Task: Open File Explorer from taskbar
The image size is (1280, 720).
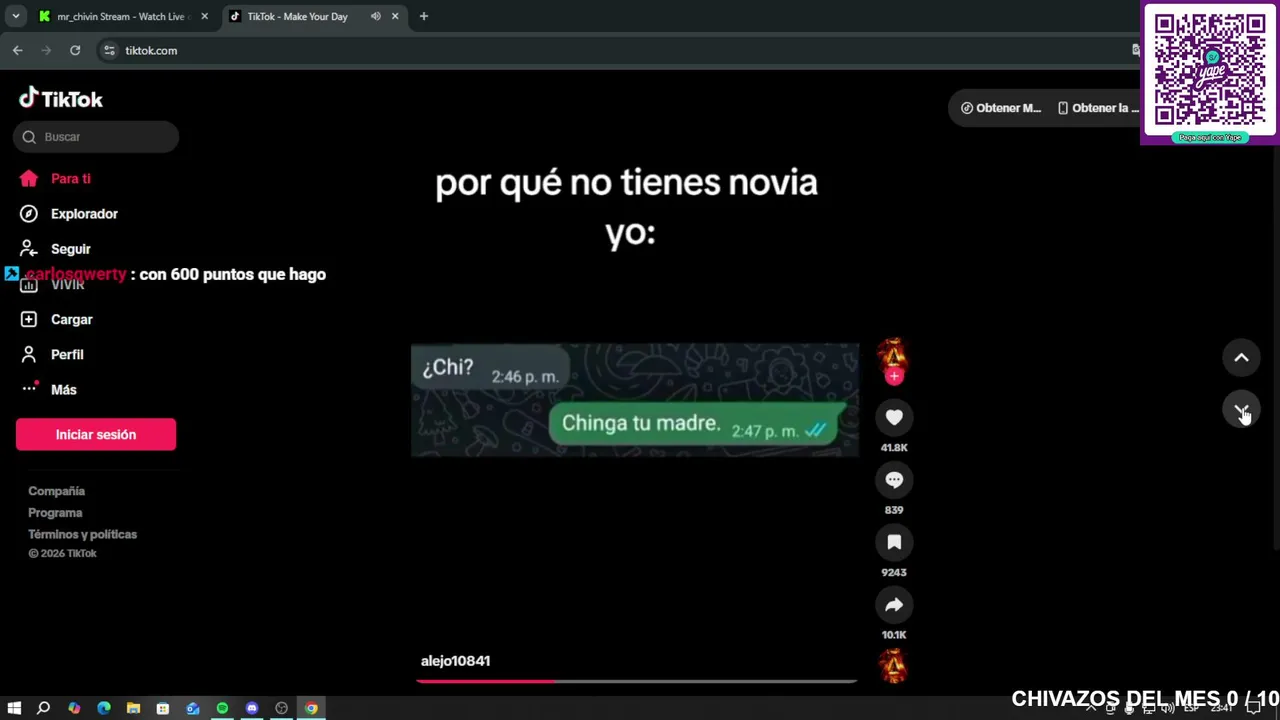Action: 133,708
